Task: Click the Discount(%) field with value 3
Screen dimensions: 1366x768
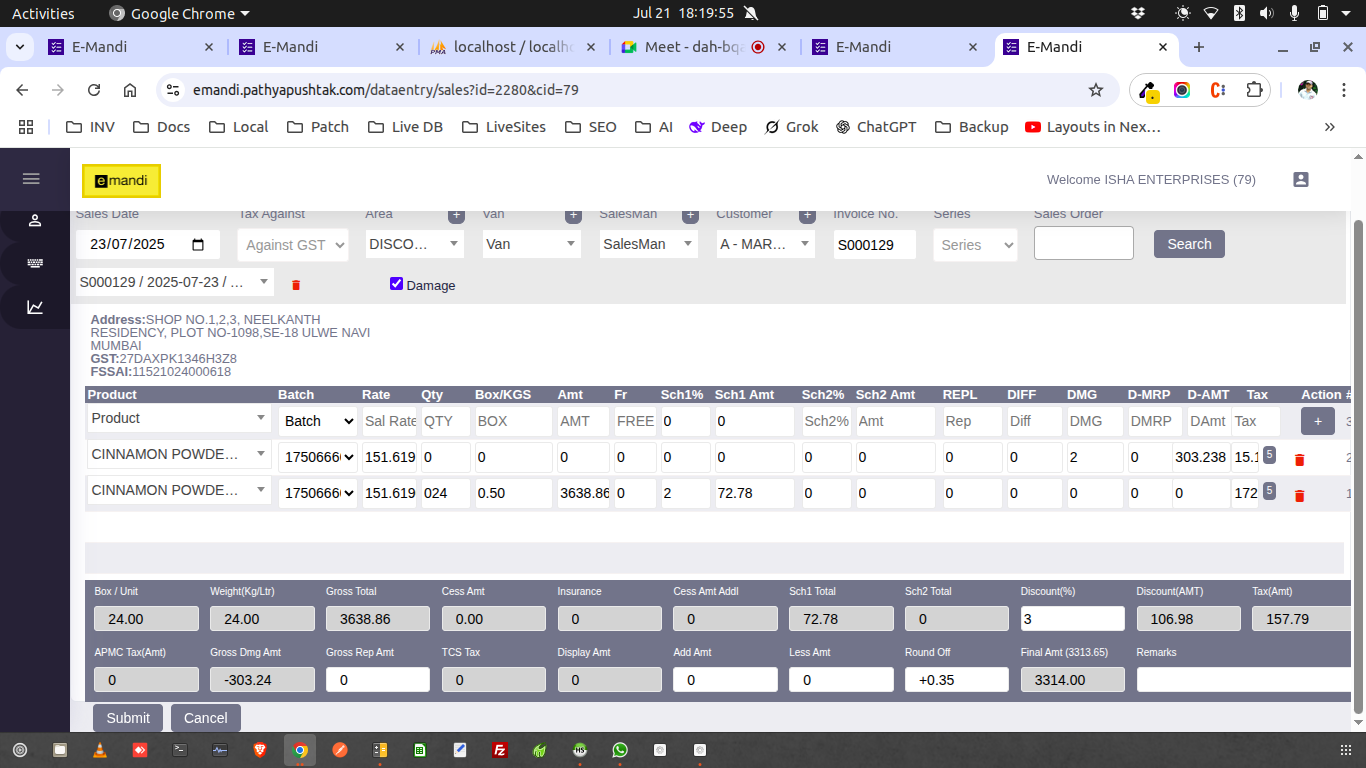Action: click(x=1073, y=619)
